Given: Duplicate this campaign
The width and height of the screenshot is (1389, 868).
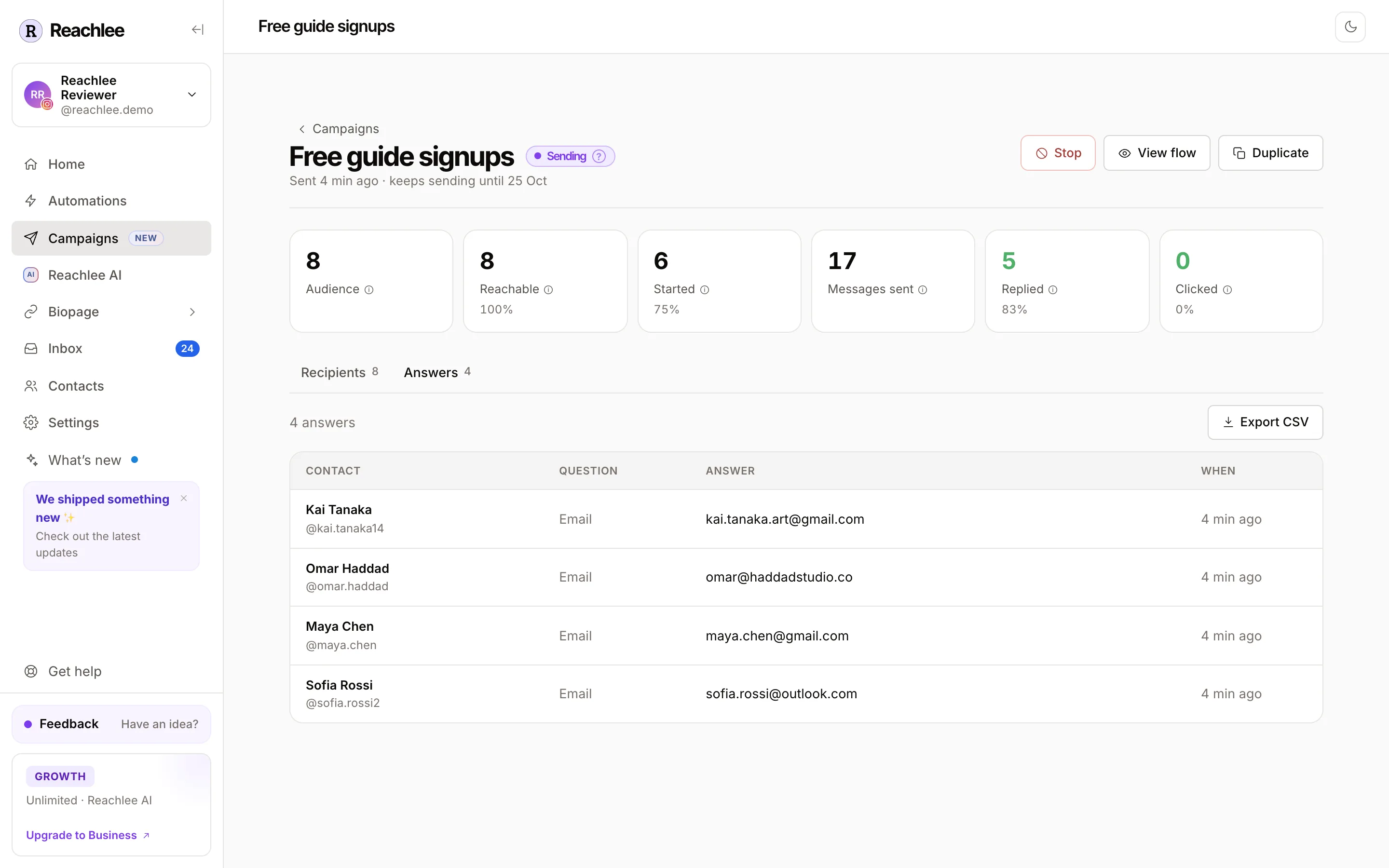Looking at the screenshot, I should click(x=1270, y=153).
